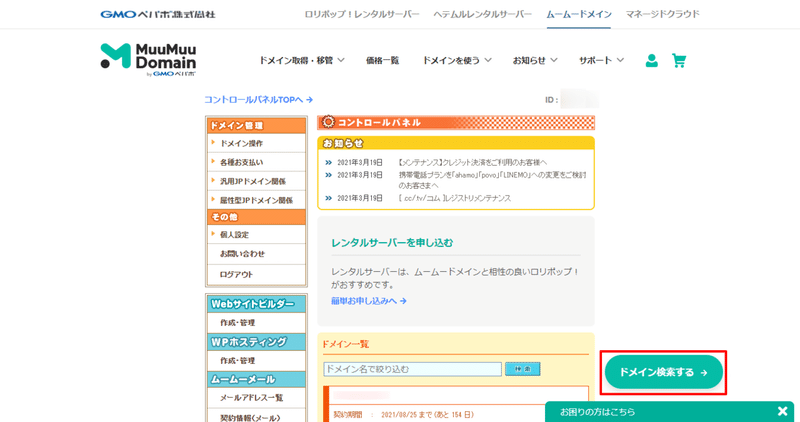Click the GMO Pepabo company logo
The width and height of the screenshot is (800, 422).
[x=158, y=14]
